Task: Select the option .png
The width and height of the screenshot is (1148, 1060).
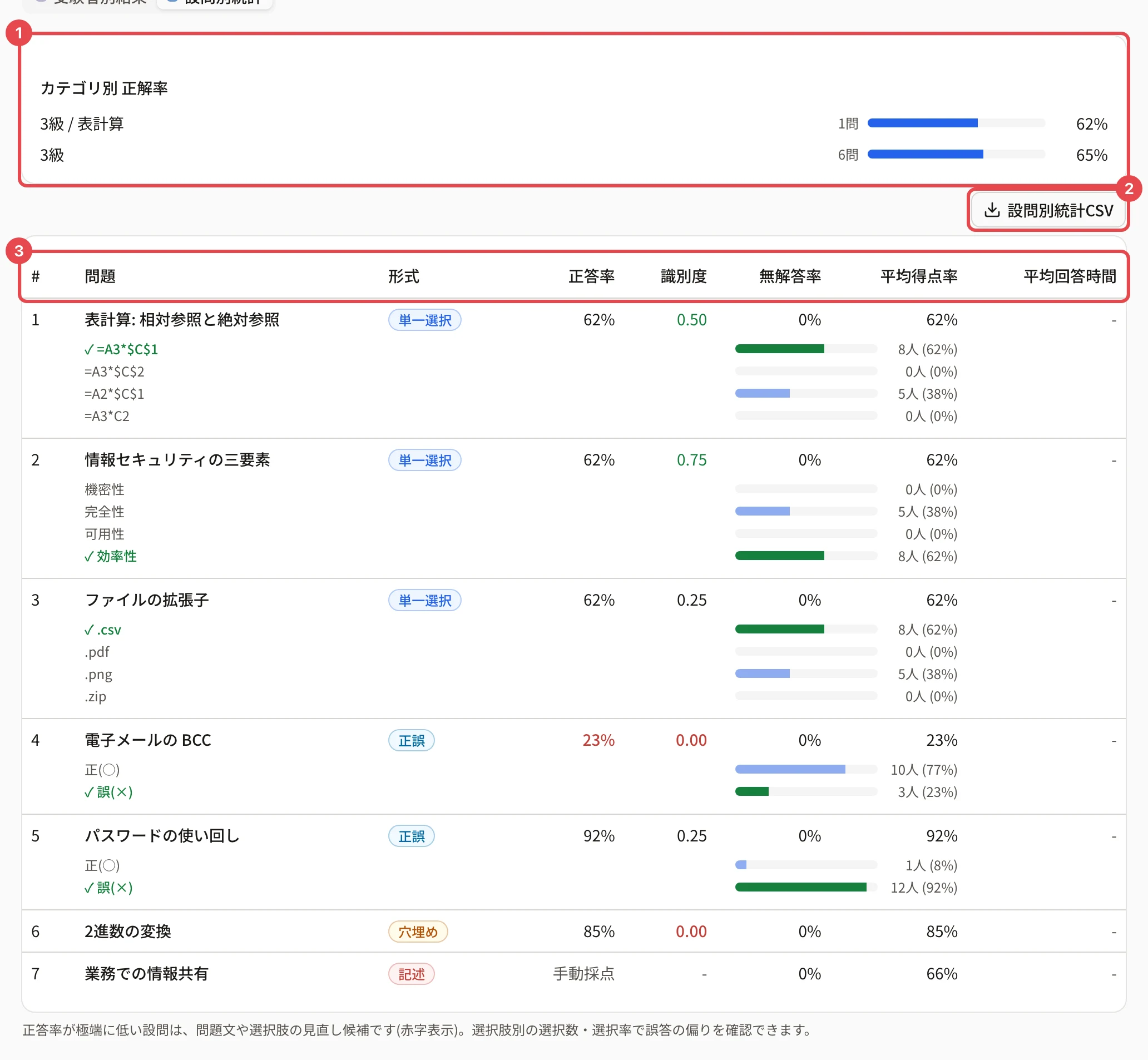Action: pyautogui.click(x=98, y=675)
